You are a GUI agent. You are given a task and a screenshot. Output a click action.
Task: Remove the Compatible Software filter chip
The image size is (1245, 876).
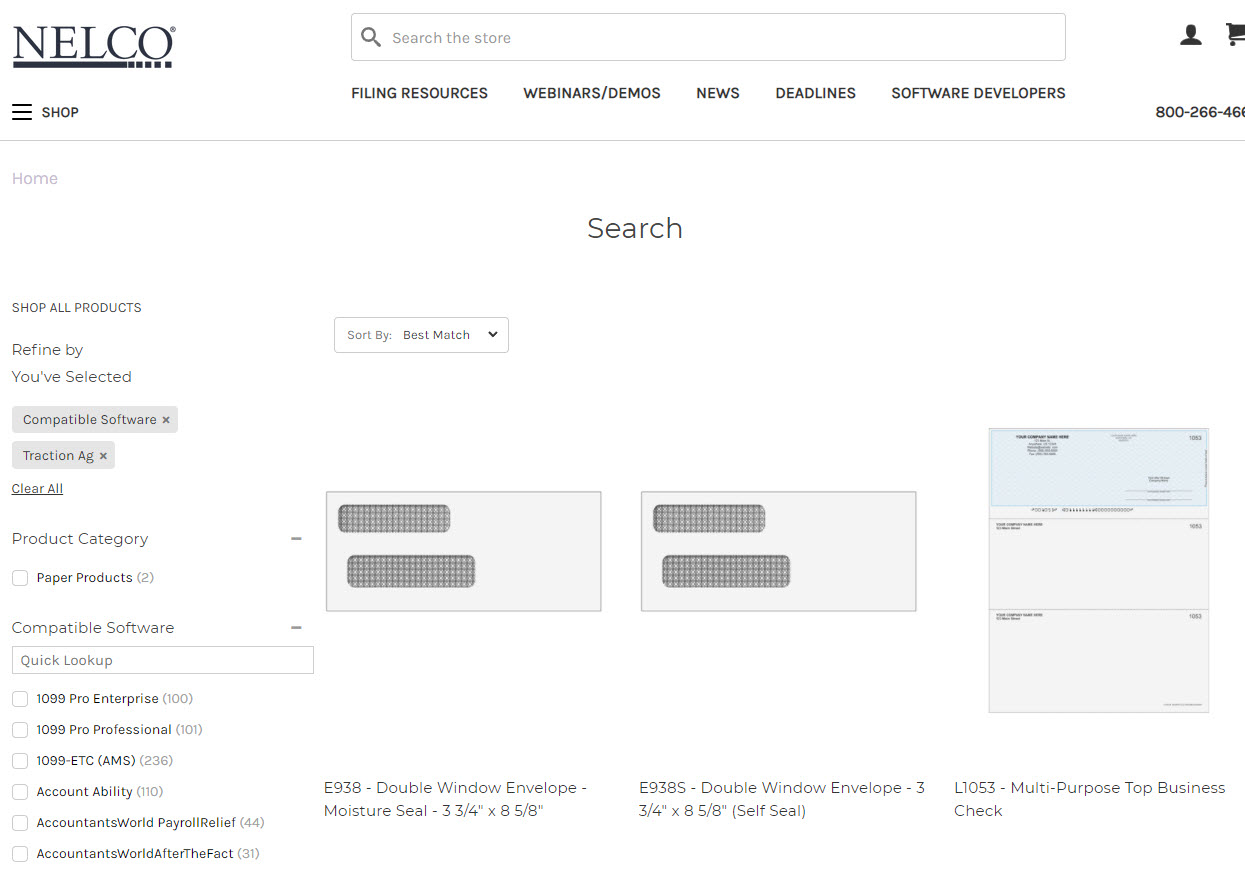166,420
